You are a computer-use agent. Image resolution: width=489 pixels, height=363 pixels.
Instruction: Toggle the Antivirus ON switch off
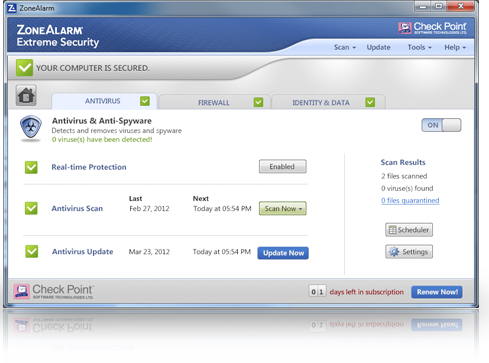coord(441,125)
